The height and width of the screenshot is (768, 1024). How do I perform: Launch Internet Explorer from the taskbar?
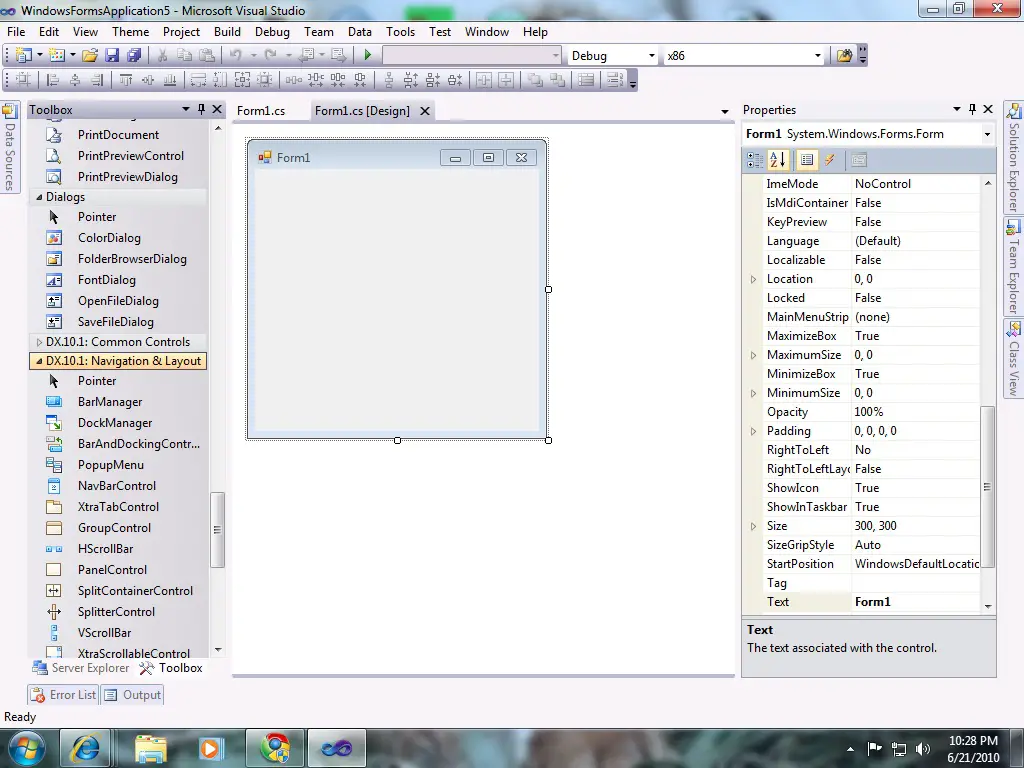pos(86,747)
